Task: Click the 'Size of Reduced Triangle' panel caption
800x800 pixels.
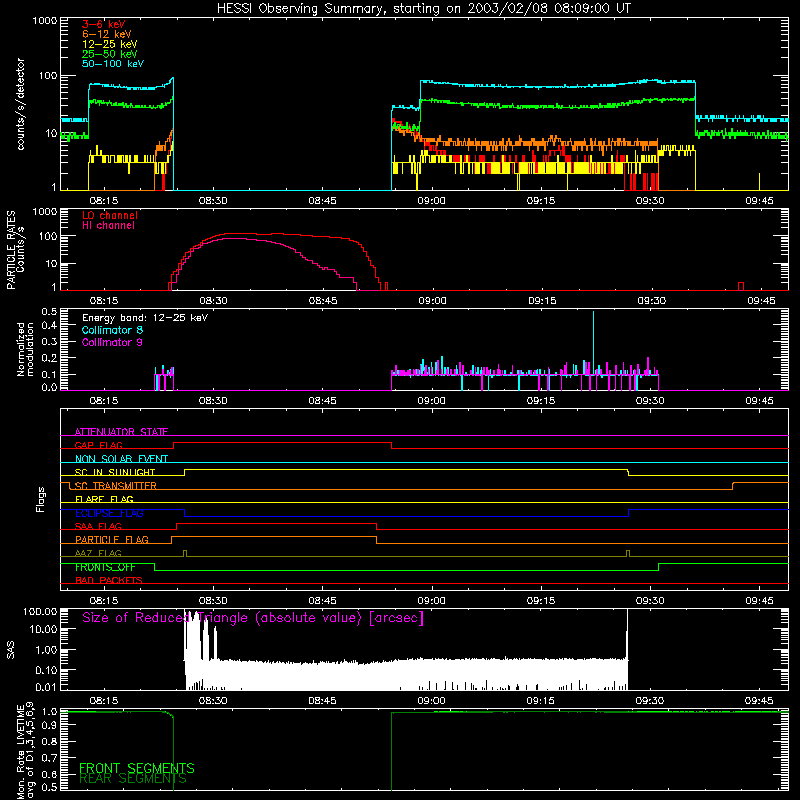Action: tap(253, 618)
